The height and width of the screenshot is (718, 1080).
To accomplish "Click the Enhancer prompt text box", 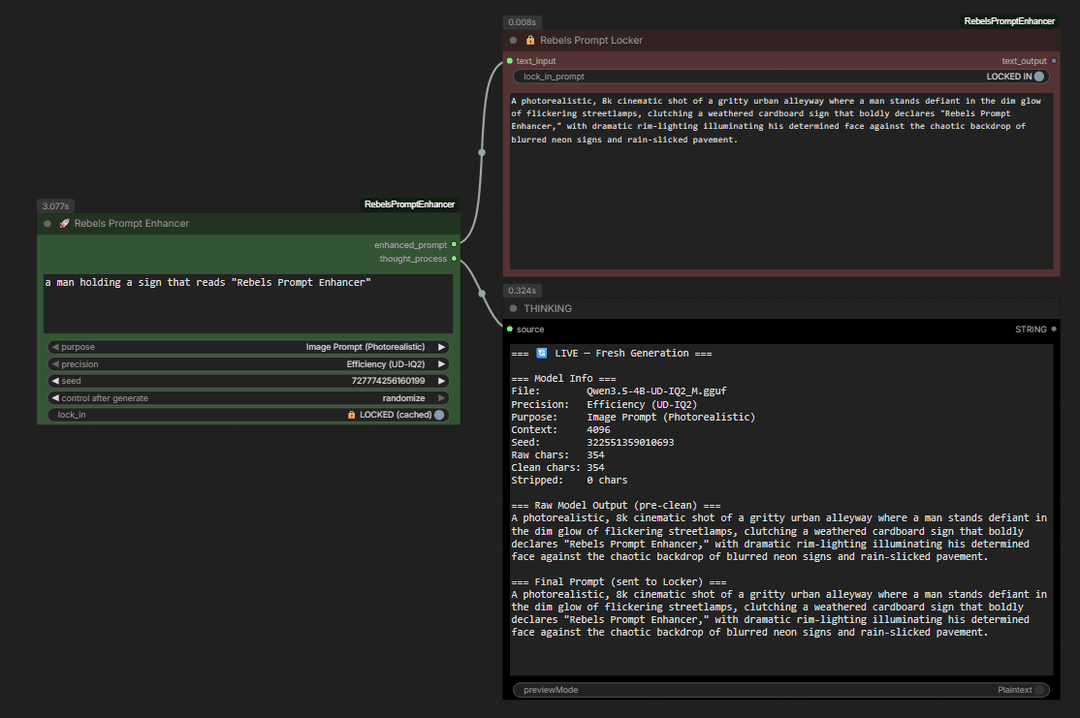I will [x=248, y=304].
